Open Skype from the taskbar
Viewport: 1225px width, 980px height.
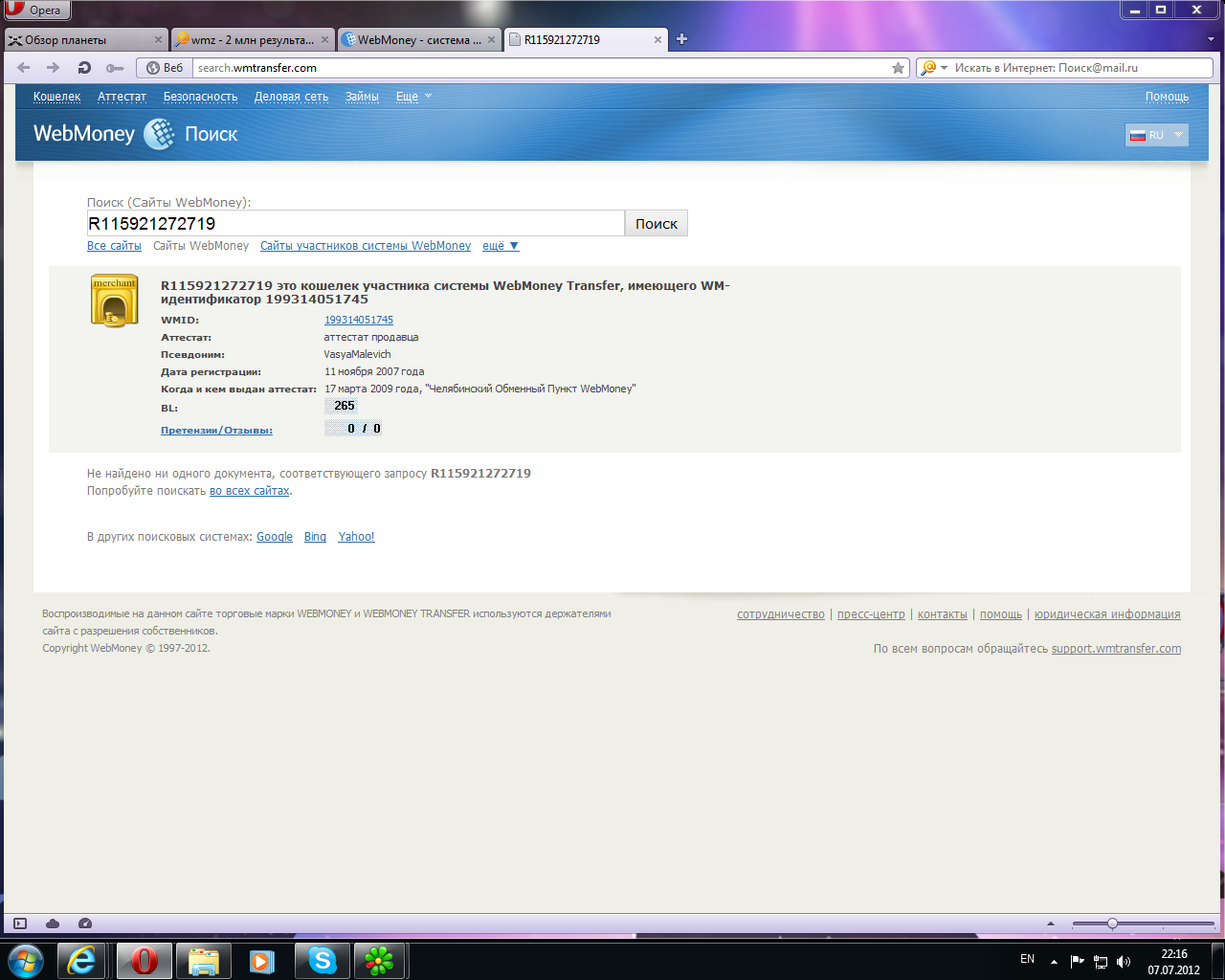[x=322, y=961]
